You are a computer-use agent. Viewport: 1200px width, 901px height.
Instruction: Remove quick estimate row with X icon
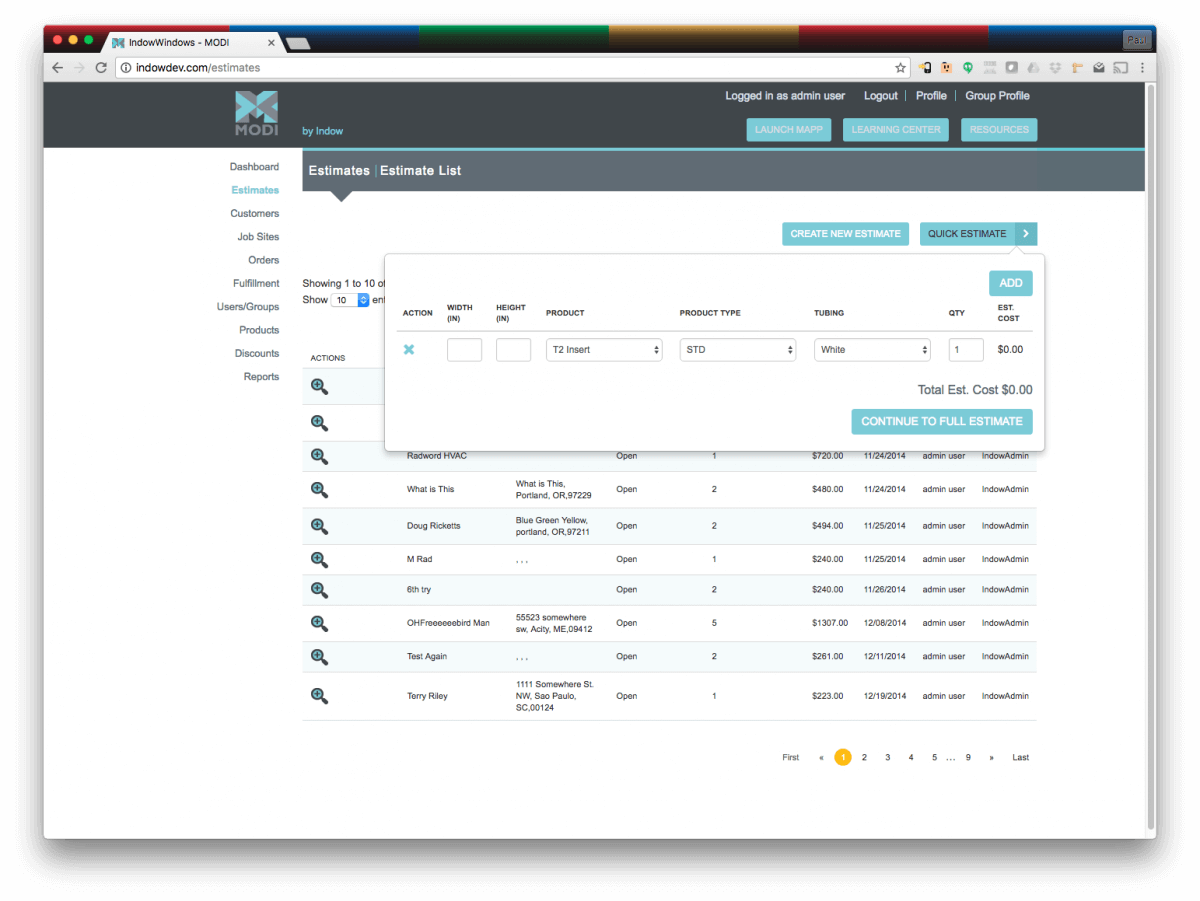[x=409, y=350]
